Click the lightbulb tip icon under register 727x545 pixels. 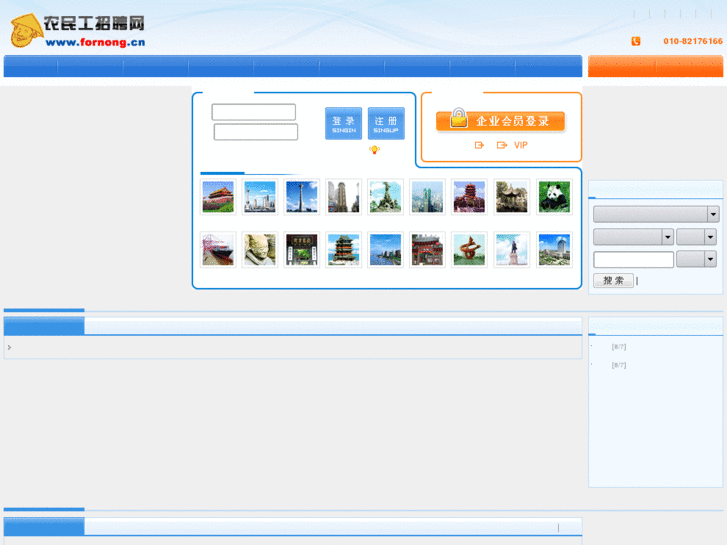375,149
